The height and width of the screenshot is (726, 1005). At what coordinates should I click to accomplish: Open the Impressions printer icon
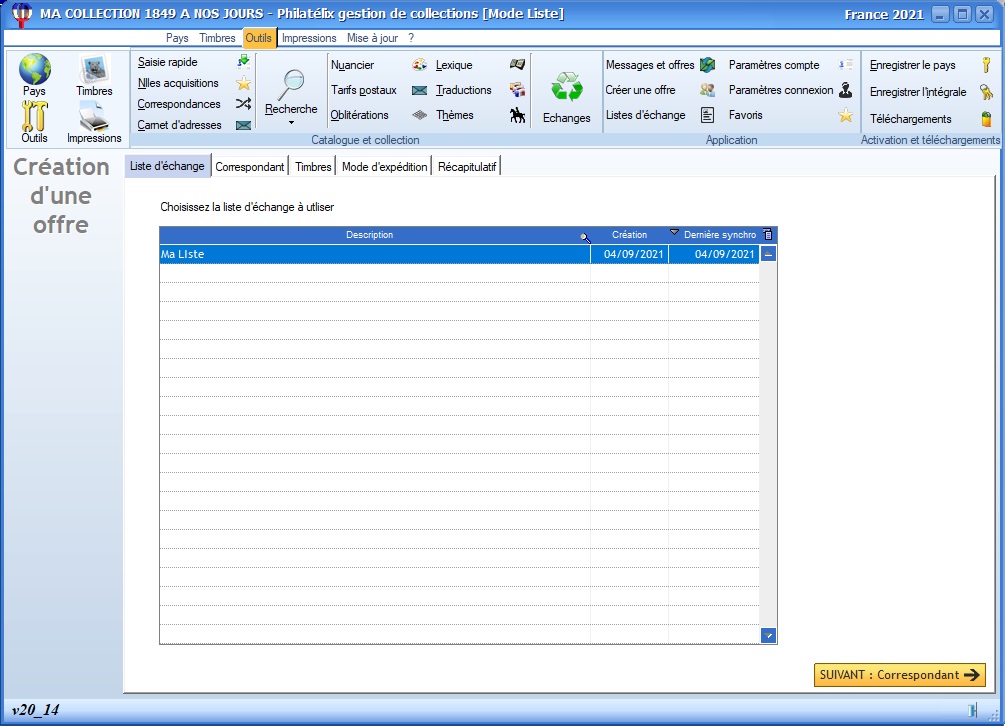pyautogui.click(x=94, y=117)
